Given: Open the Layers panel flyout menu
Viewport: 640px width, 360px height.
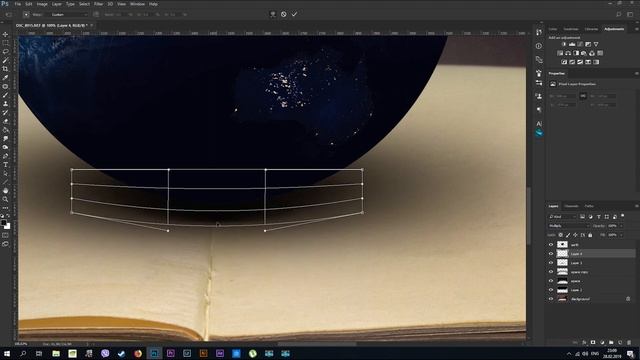Looking at the screenshot, I should tap(636, 206).
